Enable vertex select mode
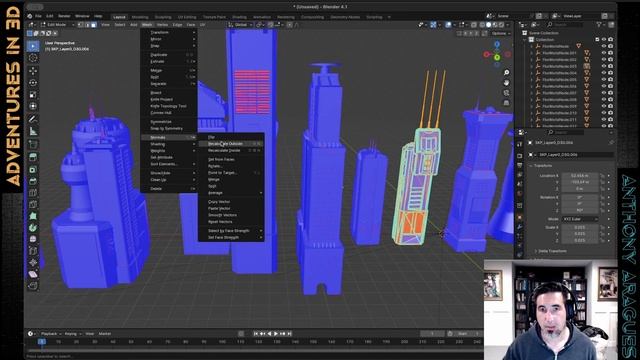The image size is (640, 360). 80,25
